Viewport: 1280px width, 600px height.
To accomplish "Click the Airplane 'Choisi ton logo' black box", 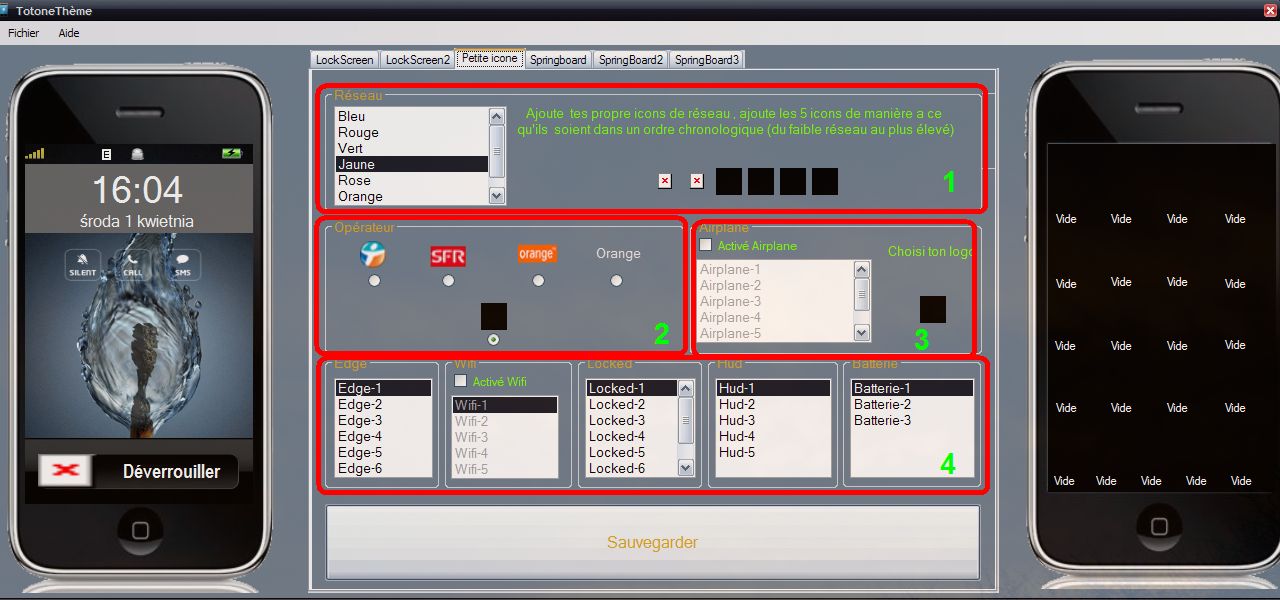I will (933, 309).
